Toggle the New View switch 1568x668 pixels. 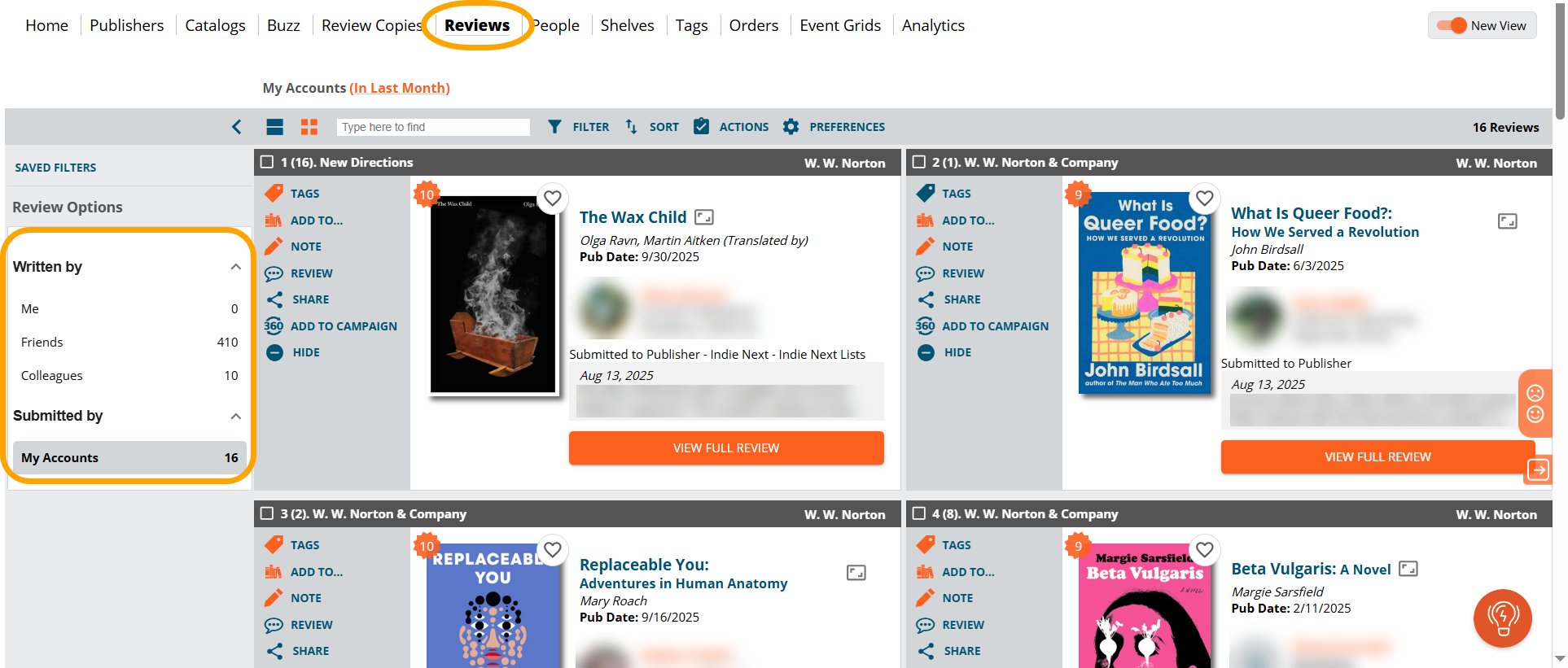point(1452,25)
